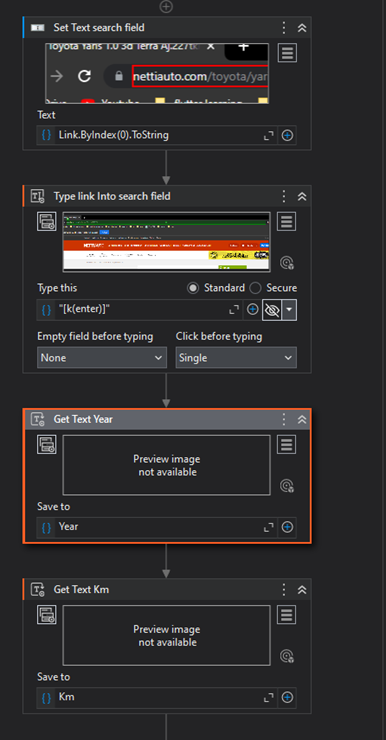Collapse the Get Text Year activity

302,420
